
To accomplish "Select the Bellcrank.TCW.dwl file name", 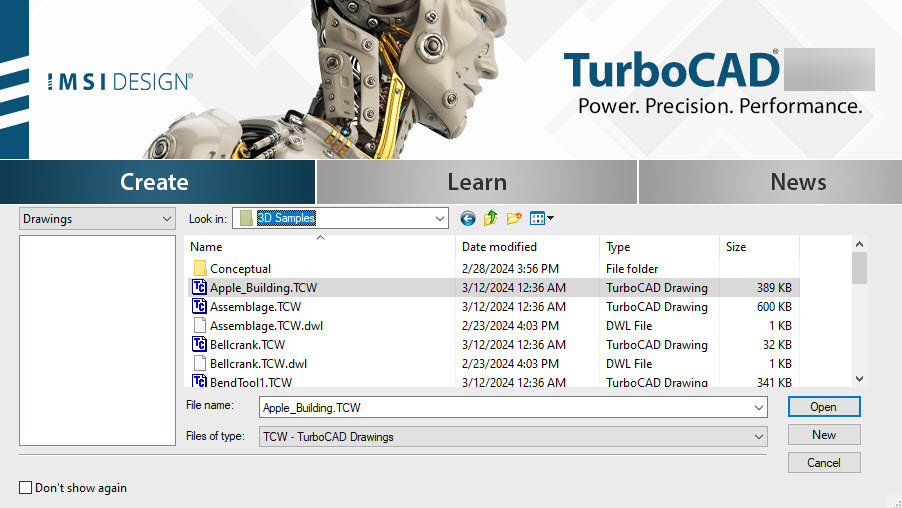I will tap(258, 364).
